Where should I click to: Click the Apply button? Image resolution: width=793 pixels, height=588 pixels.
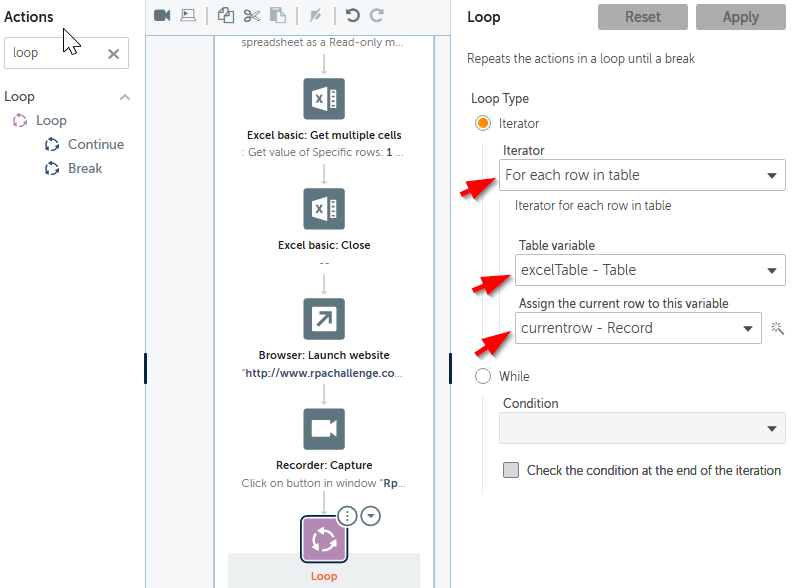point(741,17)
